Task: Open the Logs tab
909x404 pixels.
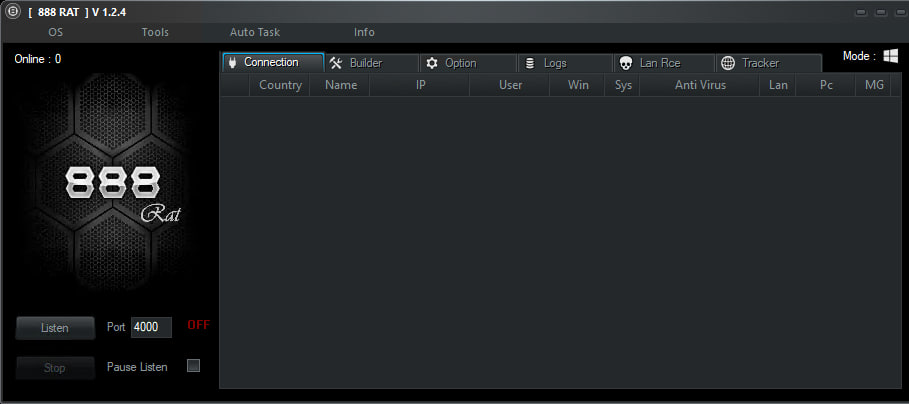Action: point(565,63)
